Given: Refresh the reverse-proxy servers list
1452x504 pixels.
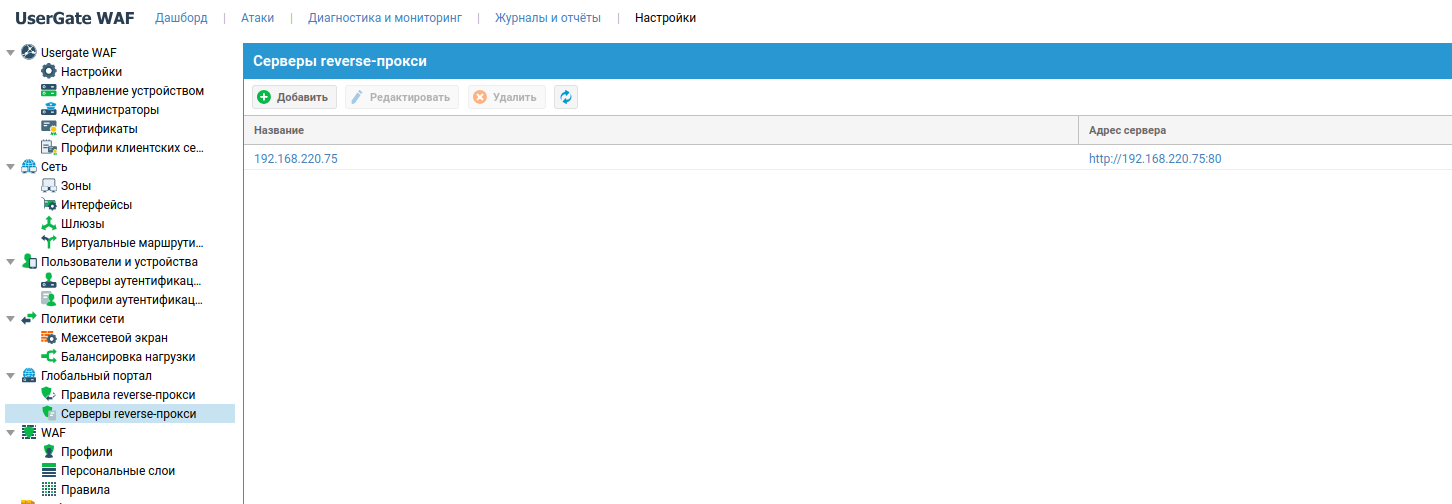Looking at the screenshot, I should pos(566,97).
